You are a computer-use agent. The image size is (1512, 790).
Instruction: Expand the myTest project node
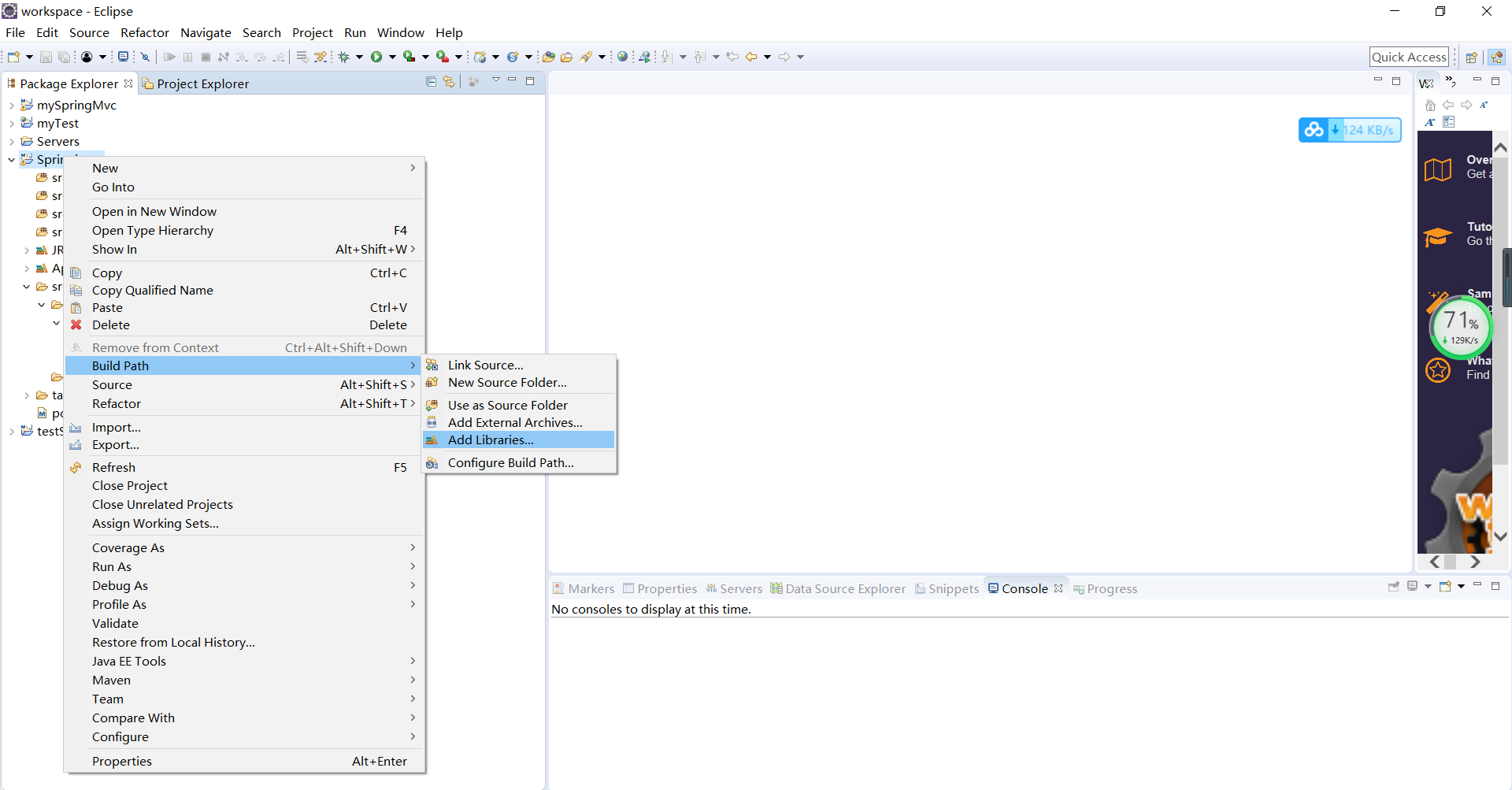(x=12, y=124)
